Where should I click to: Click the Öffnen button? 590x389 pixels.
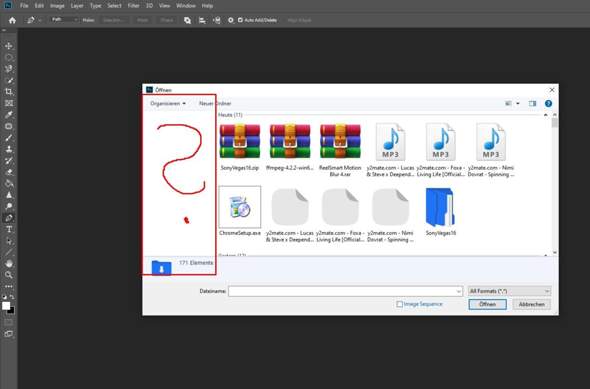click(488, 304)
